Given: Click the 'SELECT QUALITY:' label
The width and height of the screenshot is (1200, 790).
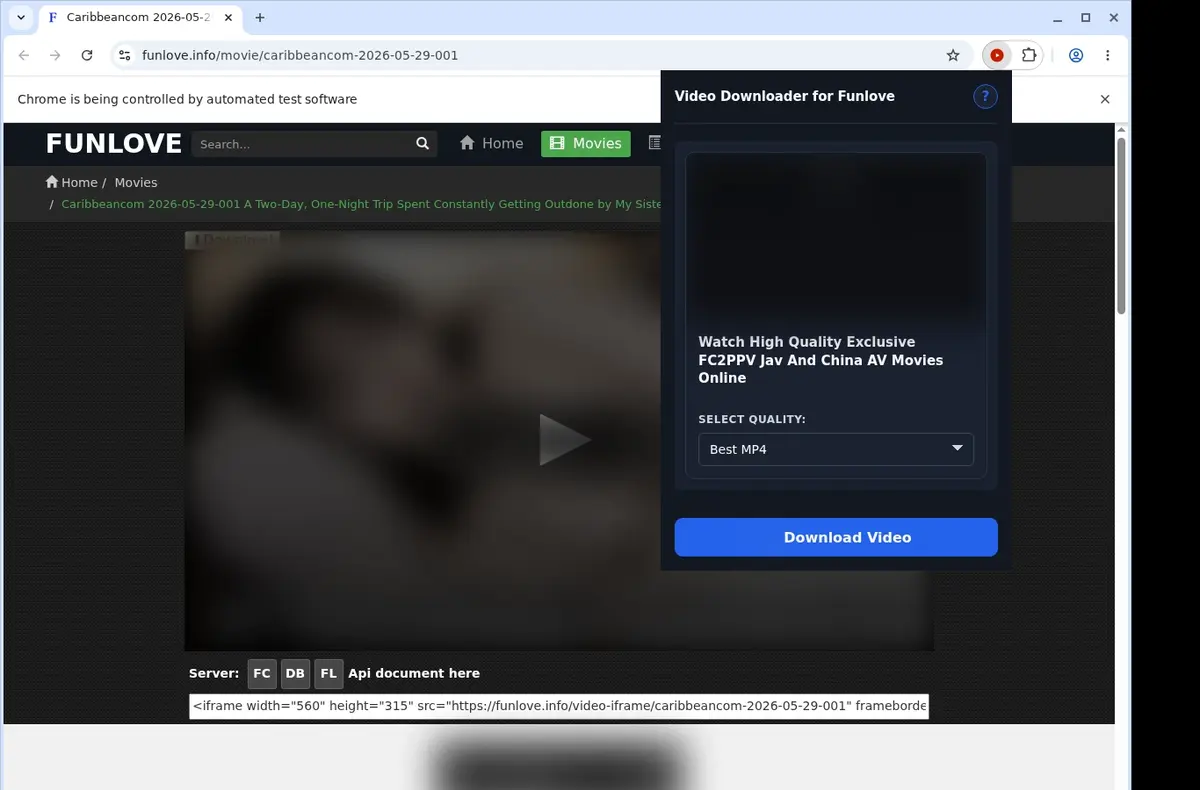Looking at the screenshot, I should point(752,419).
